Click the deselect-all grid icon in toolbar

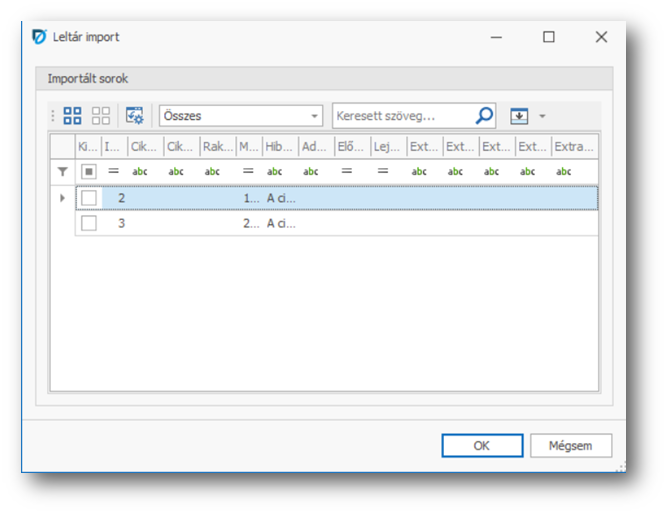[101, 116]
